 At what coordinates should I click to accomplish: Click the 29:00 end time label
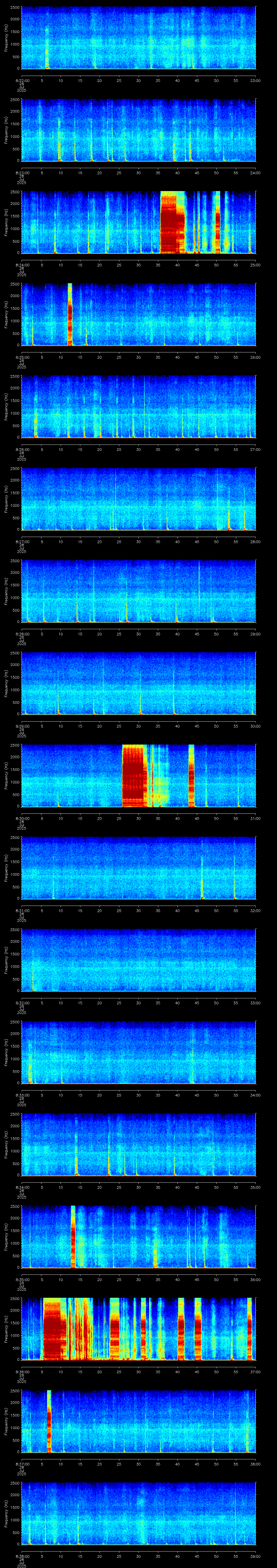tap(255, 634)
